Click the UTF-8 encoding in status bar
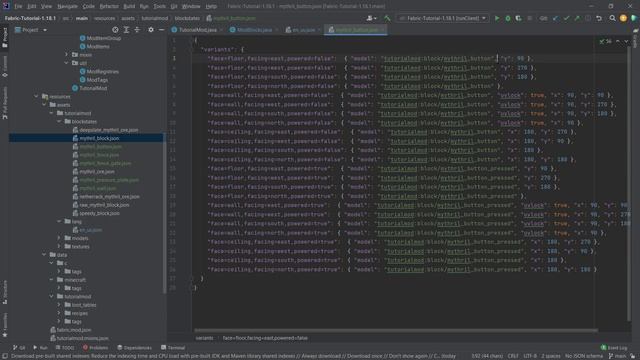Screen dimensions: 640x360 530,356
